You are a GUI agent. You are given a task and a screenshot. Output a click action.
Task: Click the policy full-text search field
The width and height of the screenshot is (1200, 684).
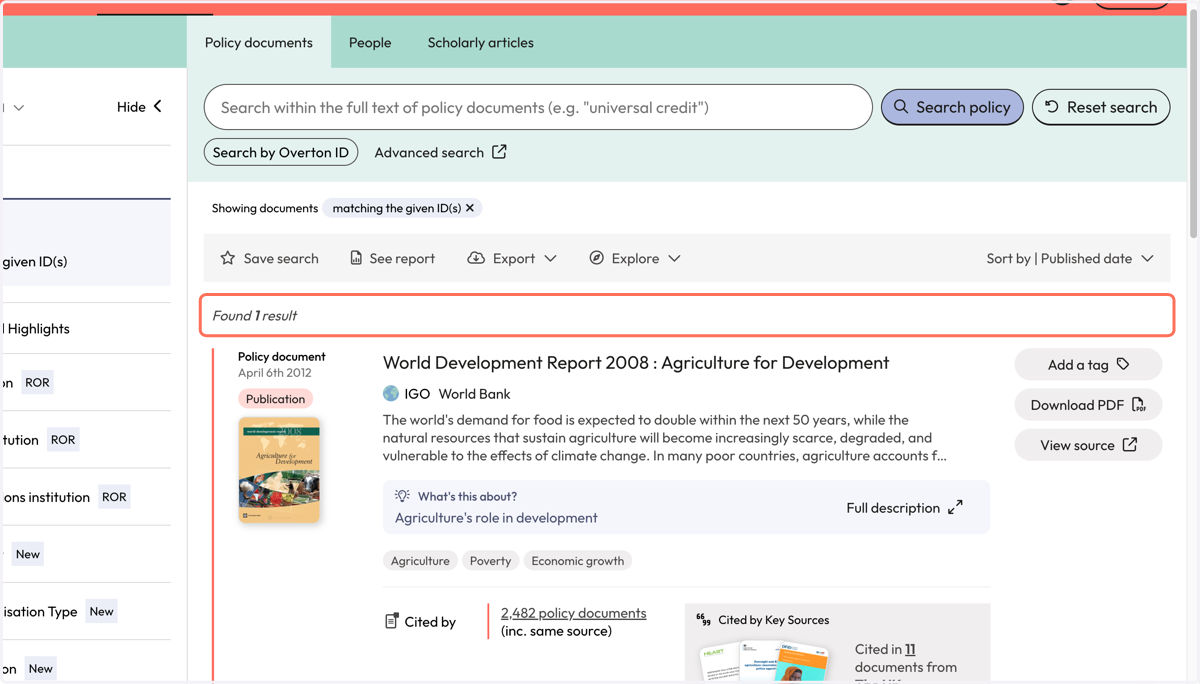coord(538,107)
